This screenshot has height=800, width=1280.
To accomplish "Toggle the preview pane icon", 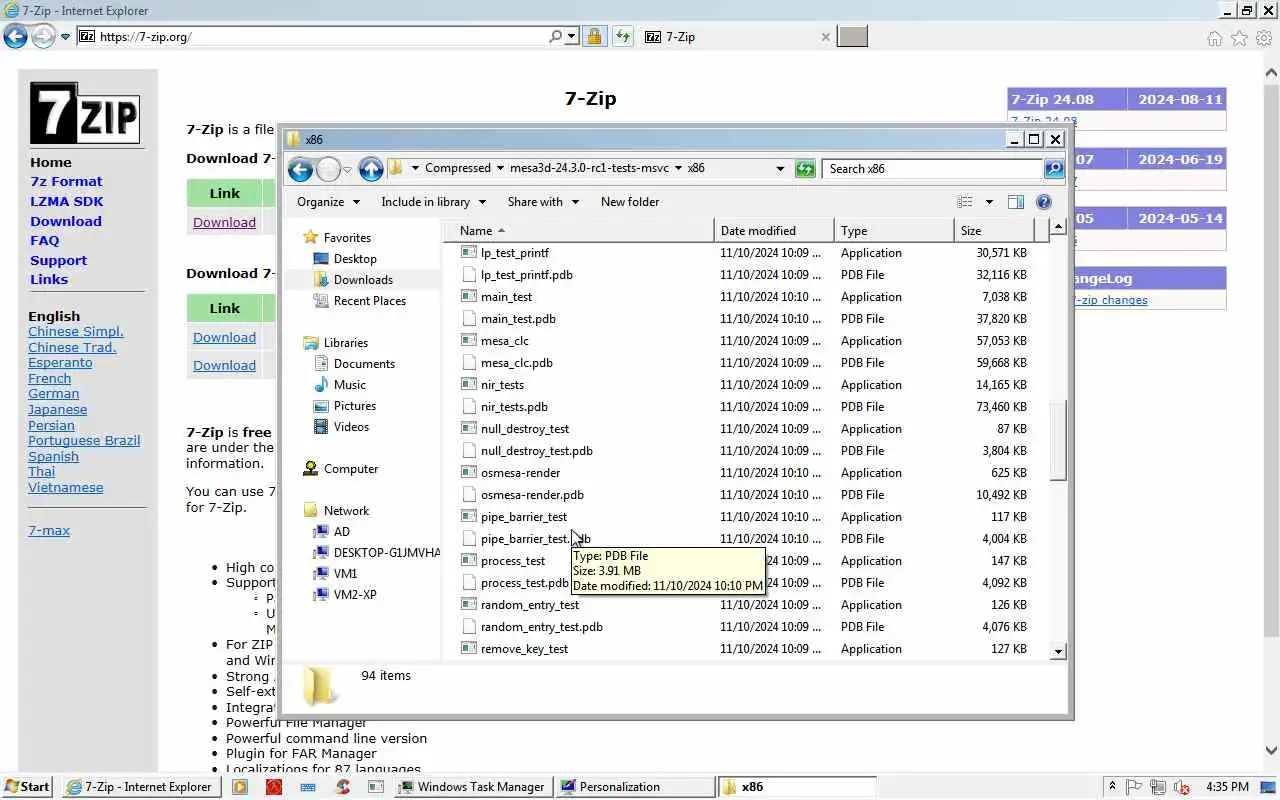I will [1016, 202].
